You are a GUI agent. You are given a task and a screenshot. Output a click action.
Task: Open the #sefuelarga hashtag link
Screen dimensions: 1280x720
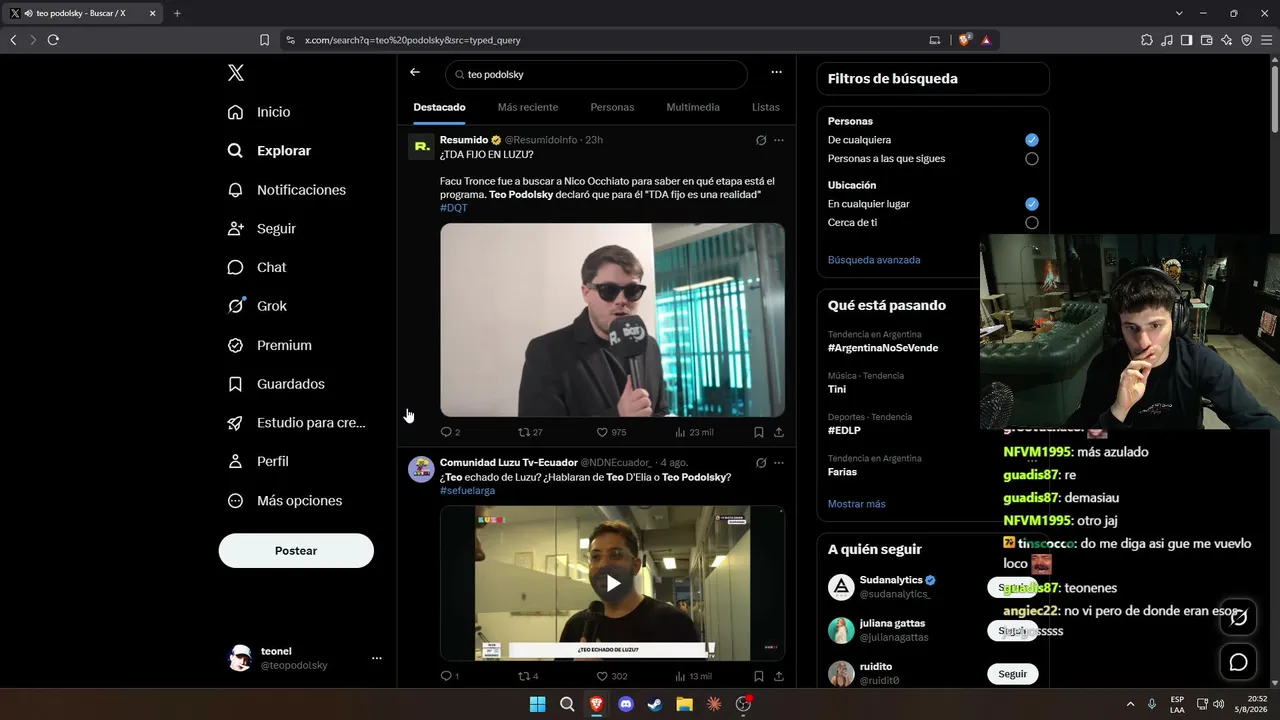(x=467, y=491)
